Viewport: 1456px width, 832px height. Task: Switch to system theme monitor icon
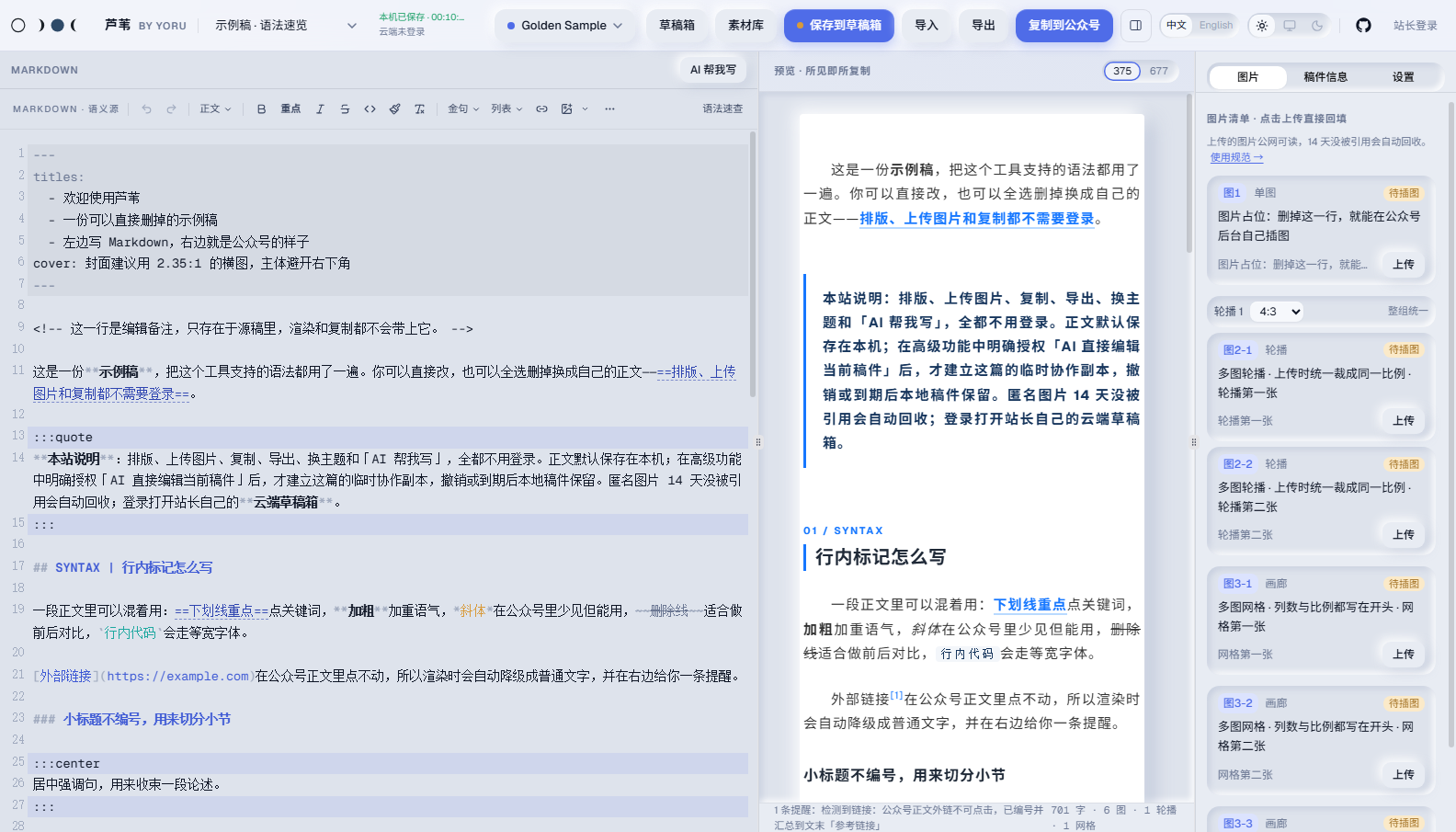click(1290, 26)
